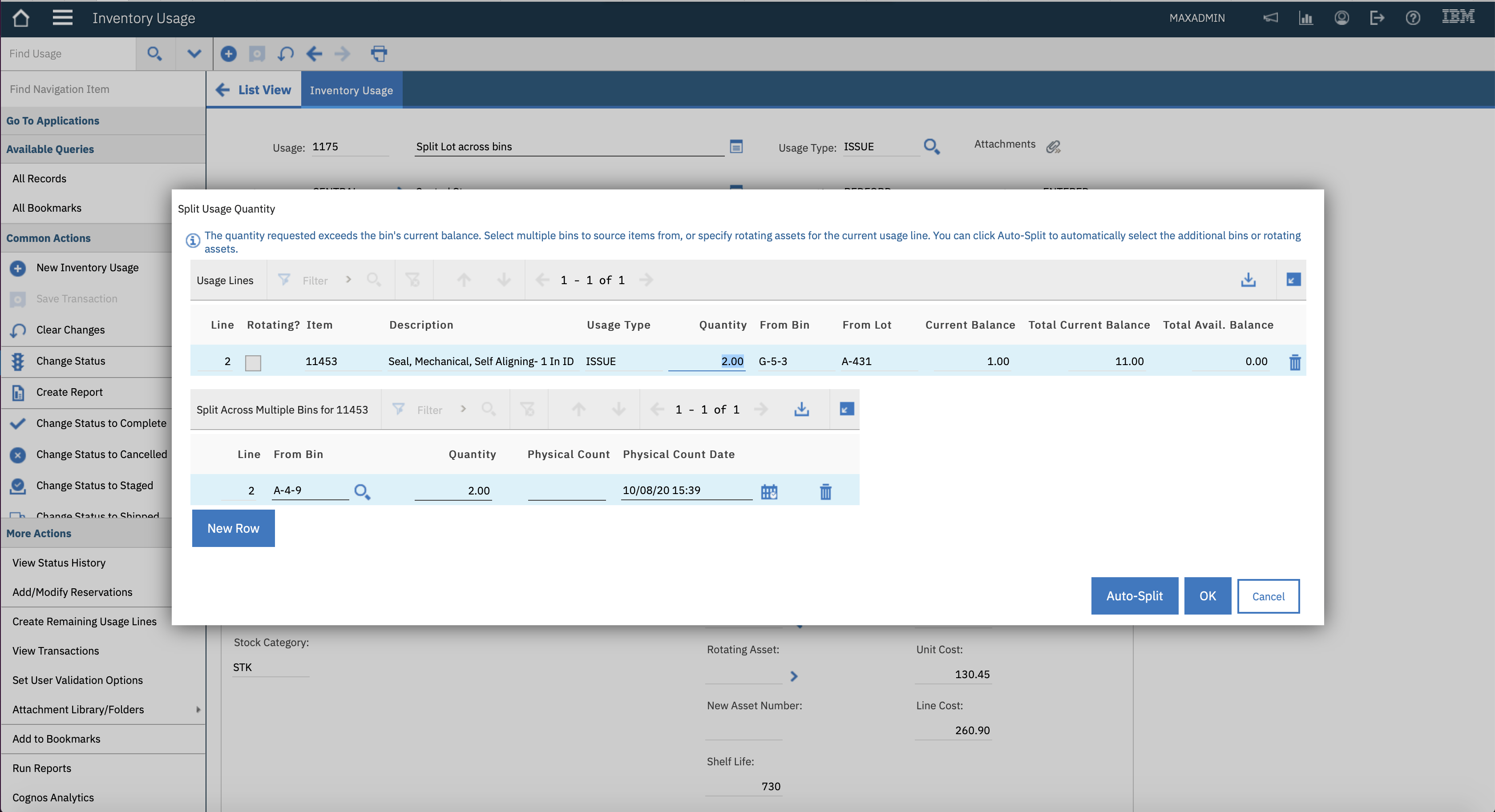Viewport: 1495px width, 812px height.
Task: Click the sign out icon
Action: [1377, 18]
